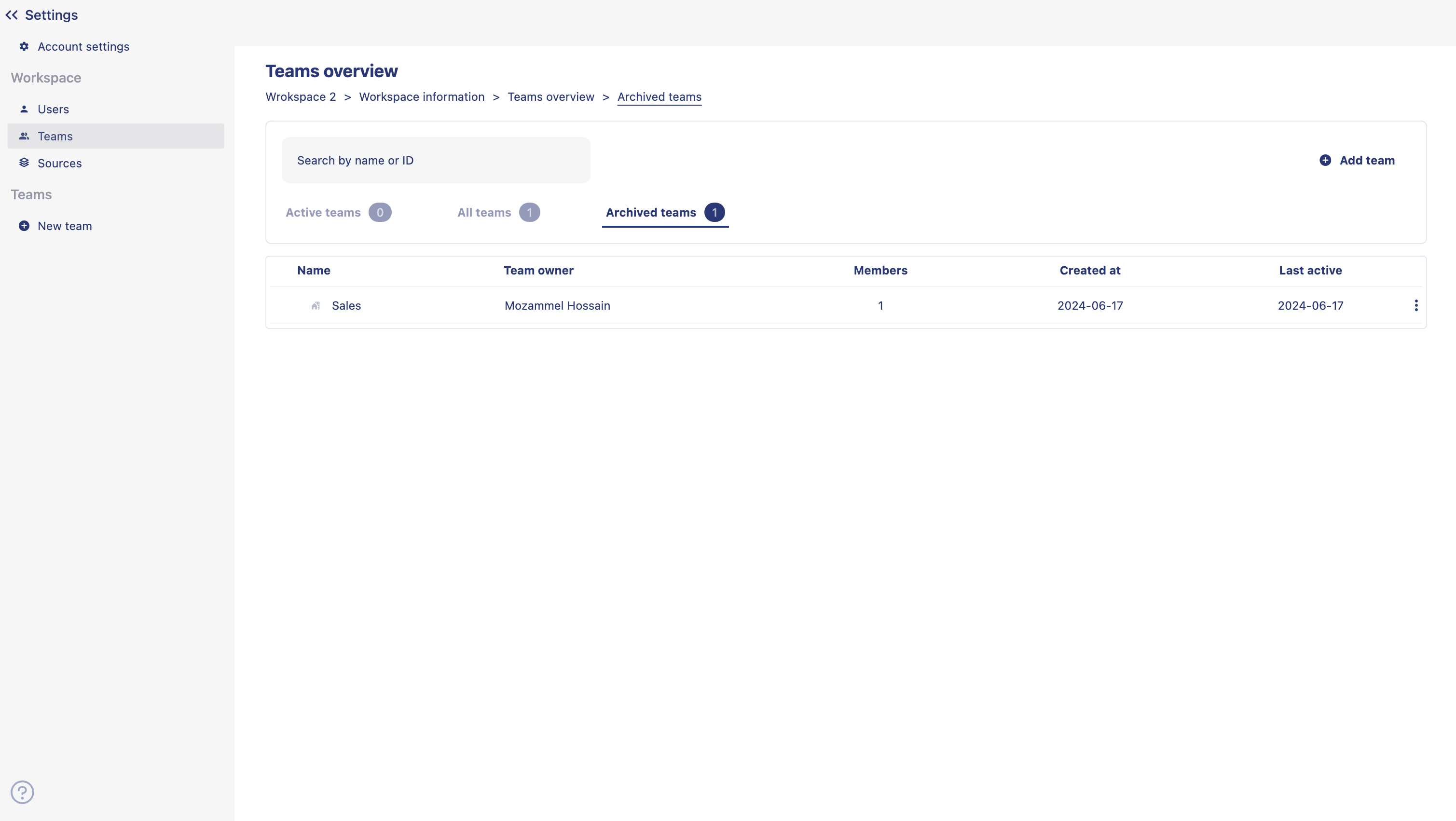Go to Workspace information breadcrumb

421,96
